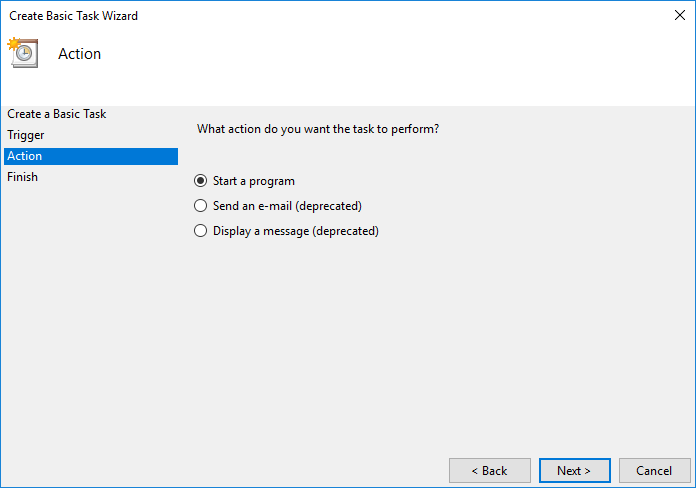This screenshot has width=696, height=488.
Task: Click the 'Display a message (deprecated)' label text
Action: coord(296,231)
